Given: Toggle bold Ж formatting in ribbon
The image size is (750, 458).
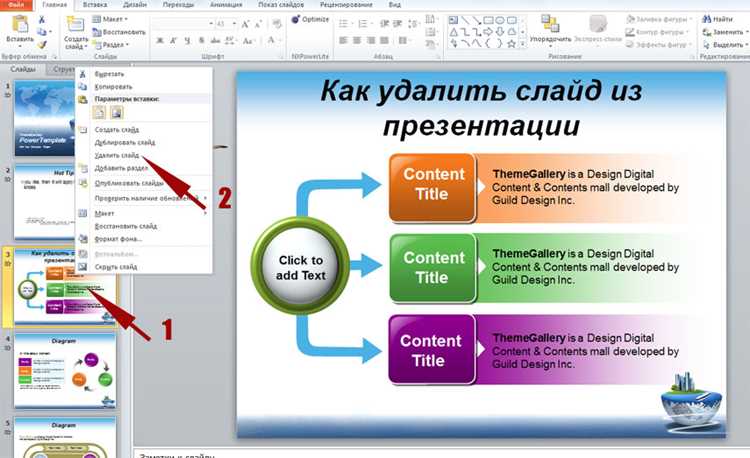Looking at the screenshot, I should coord(160,41).
